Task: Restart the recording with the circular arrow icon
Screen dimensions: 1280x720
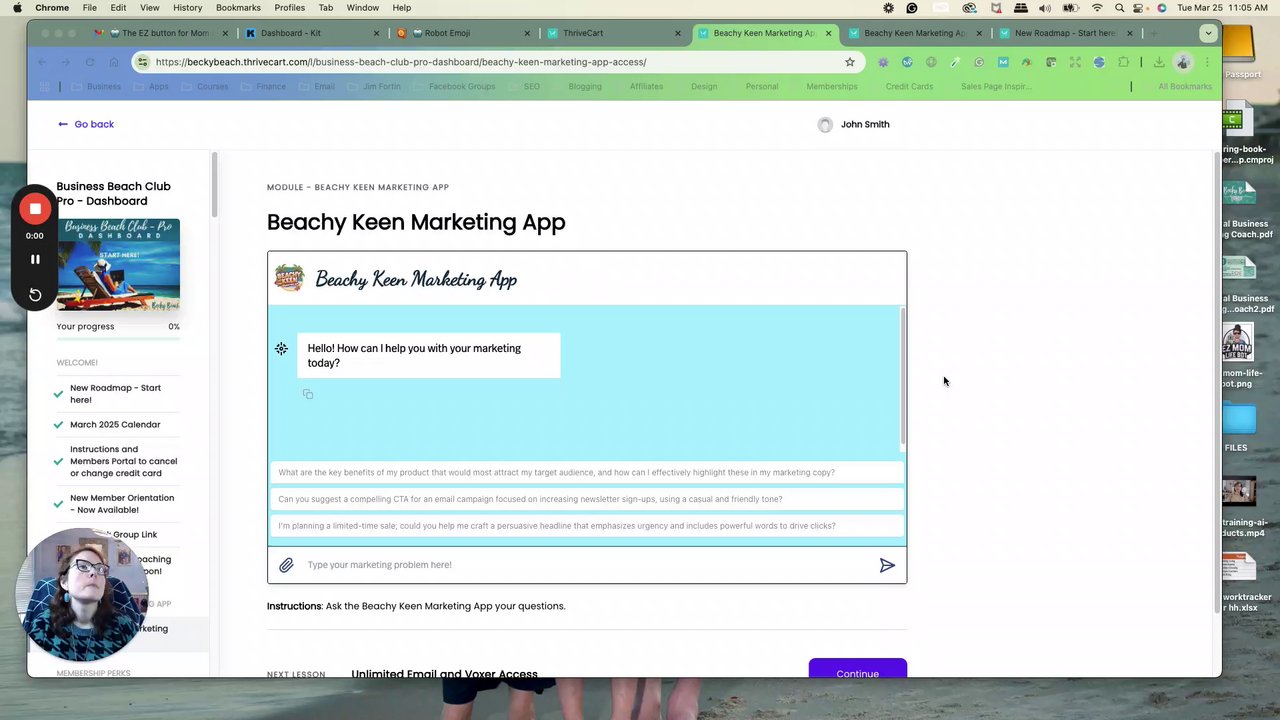Action: click(x=35, y=294)
